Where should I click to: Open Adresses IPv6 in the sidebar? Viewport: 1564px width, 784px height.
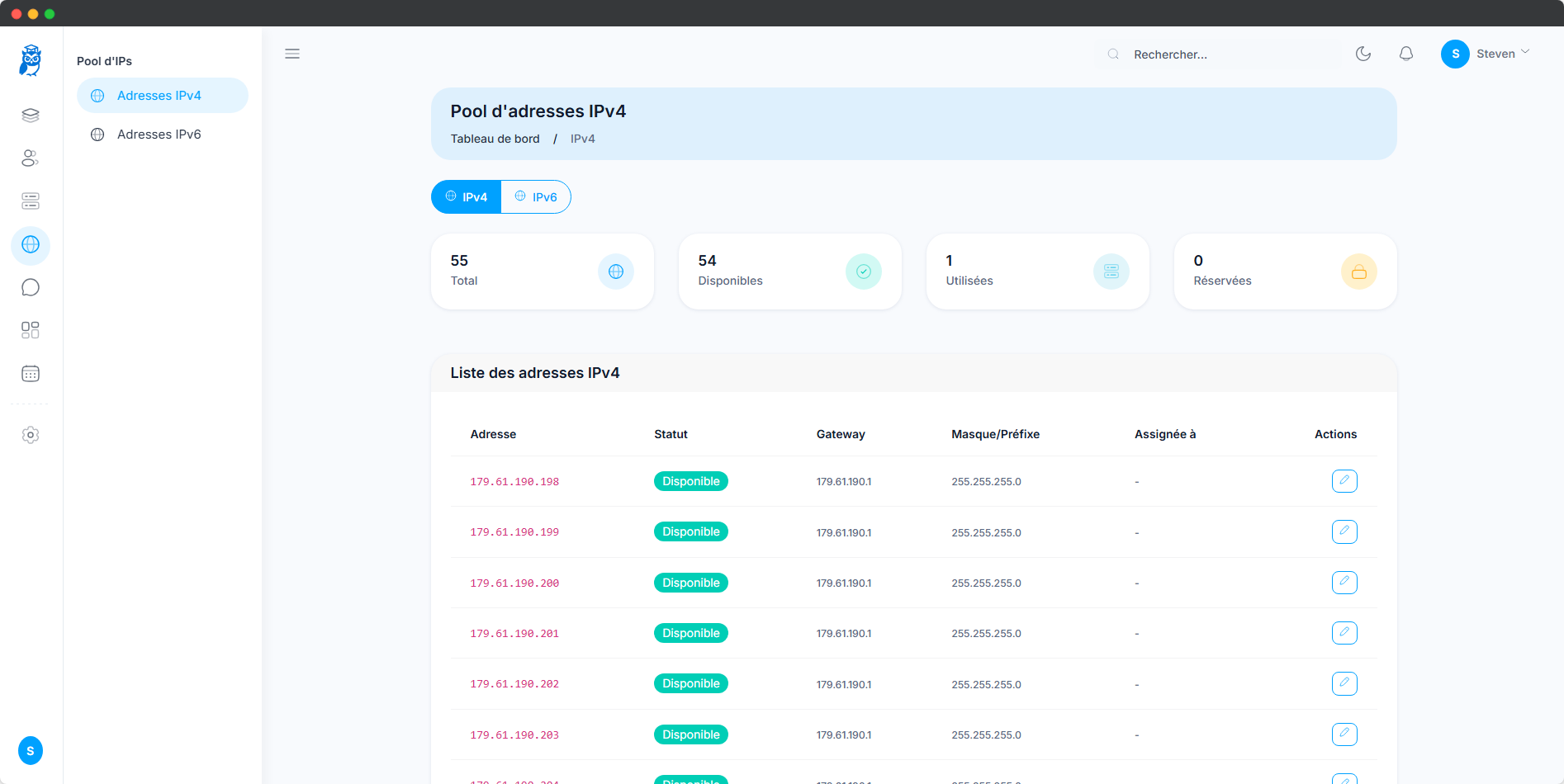pyautogui.click(x=159, y=134)
